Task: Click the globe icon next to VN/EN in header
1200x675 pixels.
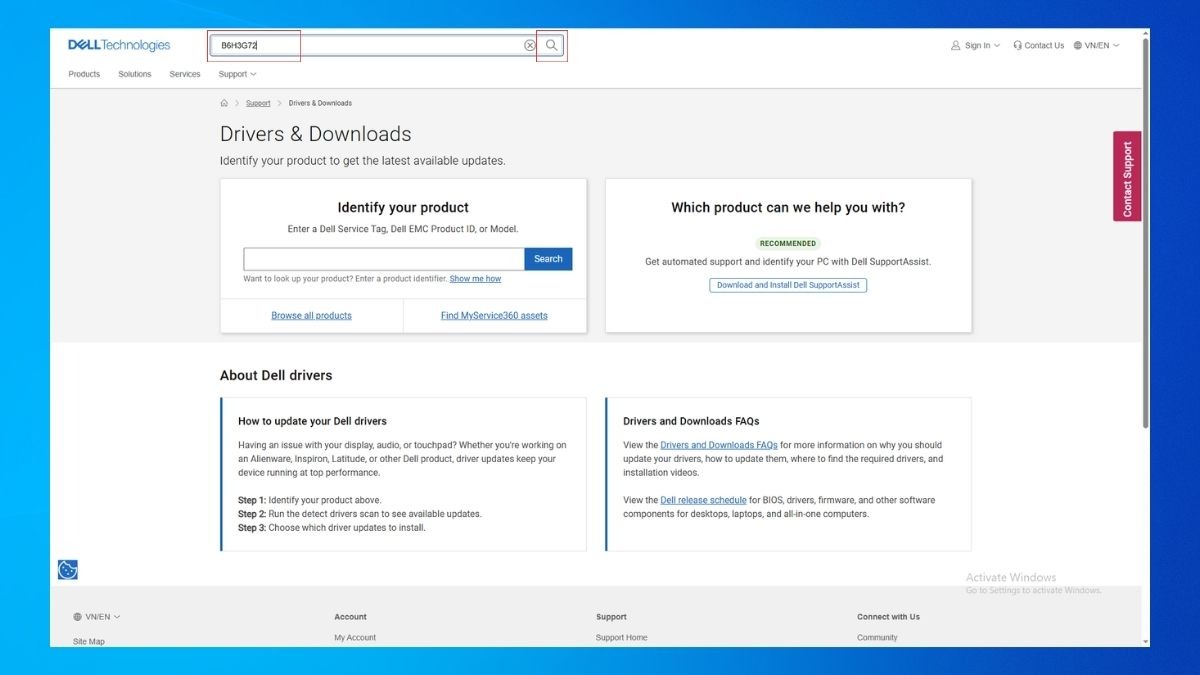Action: tap(1077, 45)
